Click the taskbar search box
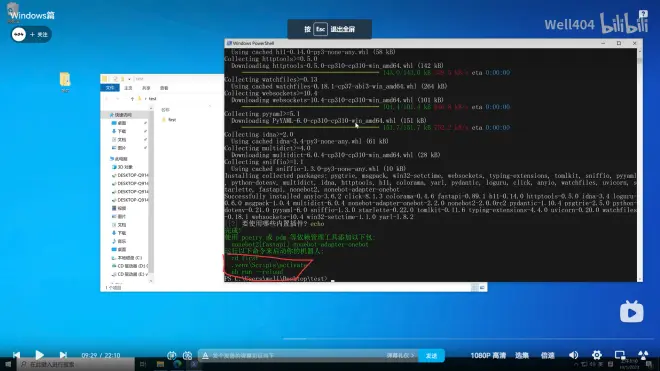This screenshot has width=660, height=371. (x=76, y=364)
